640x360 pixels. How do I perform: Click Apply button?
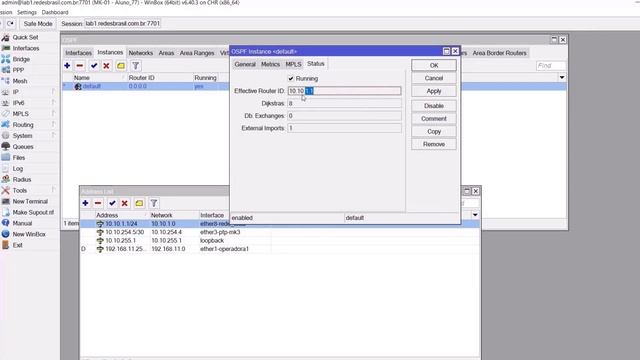point(434,91)
